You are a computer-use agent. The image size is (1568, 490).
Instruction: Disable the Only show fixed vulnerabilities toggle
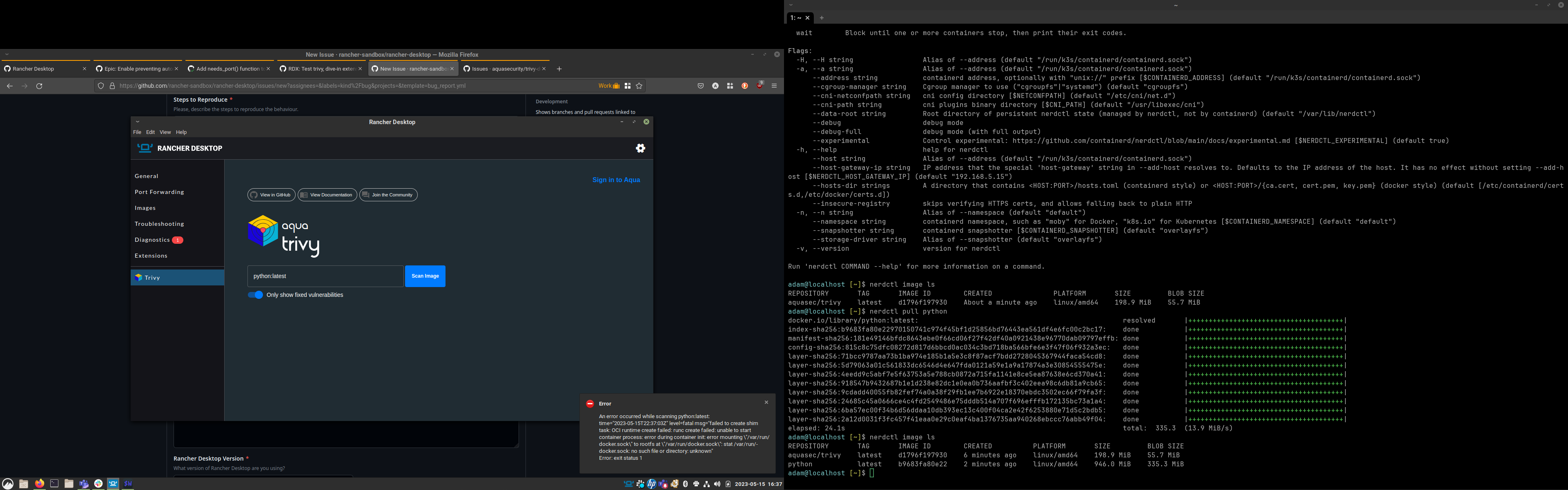(x=255, y=294)
